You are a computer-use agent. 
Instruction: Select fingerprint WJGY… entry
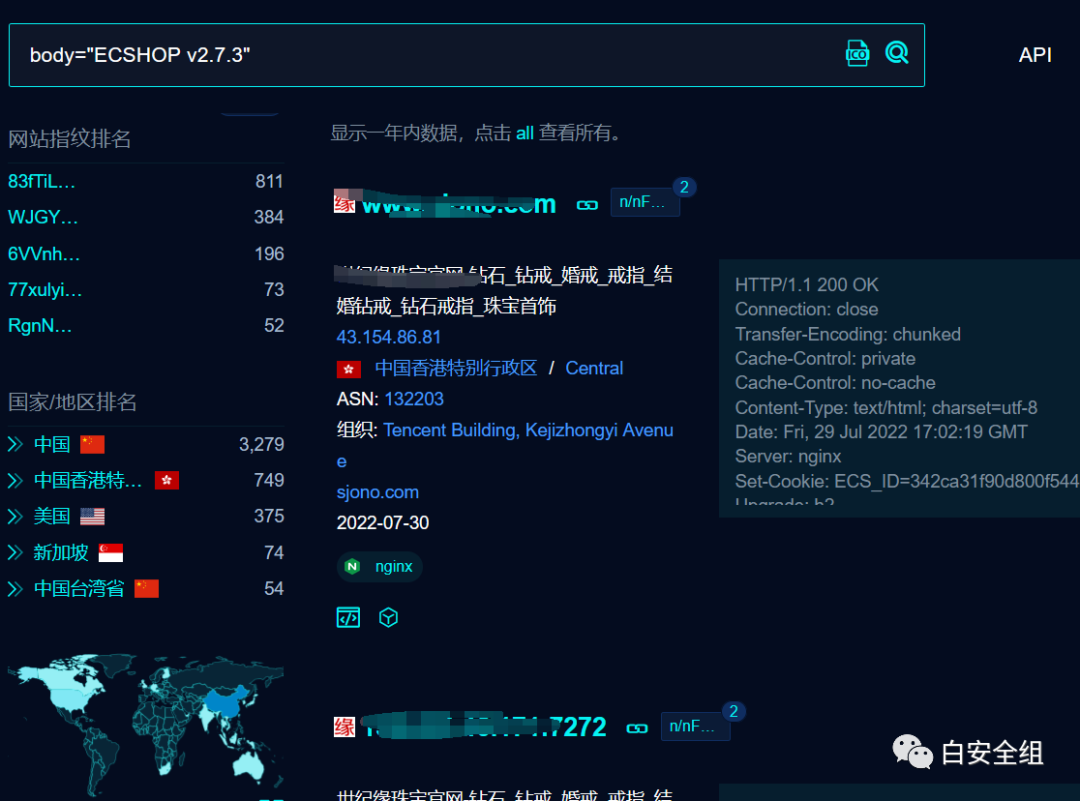tap(43, 217)
